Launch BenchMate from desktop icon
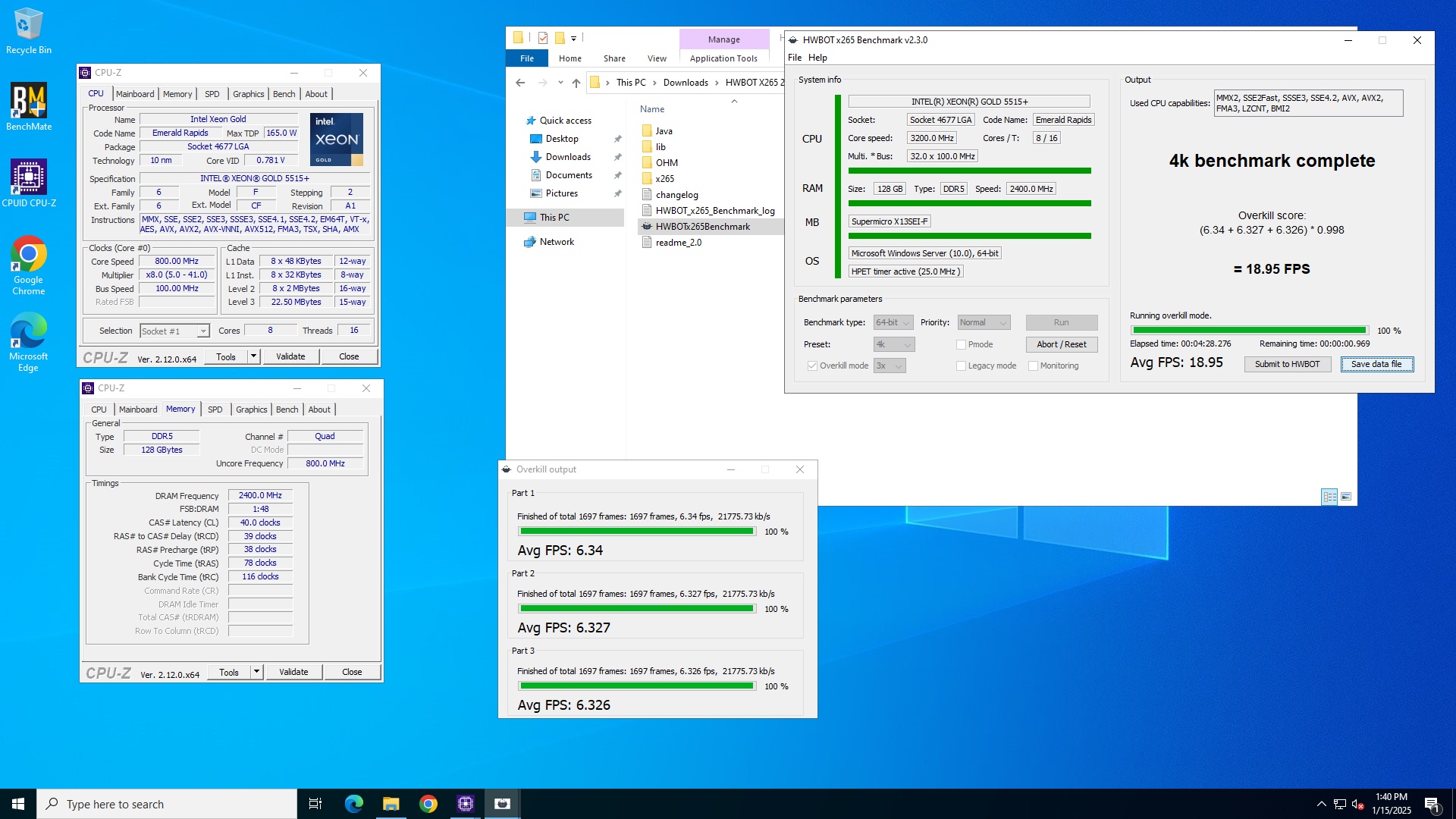This screenshot has width=1456, height=819. coord(29,107)
